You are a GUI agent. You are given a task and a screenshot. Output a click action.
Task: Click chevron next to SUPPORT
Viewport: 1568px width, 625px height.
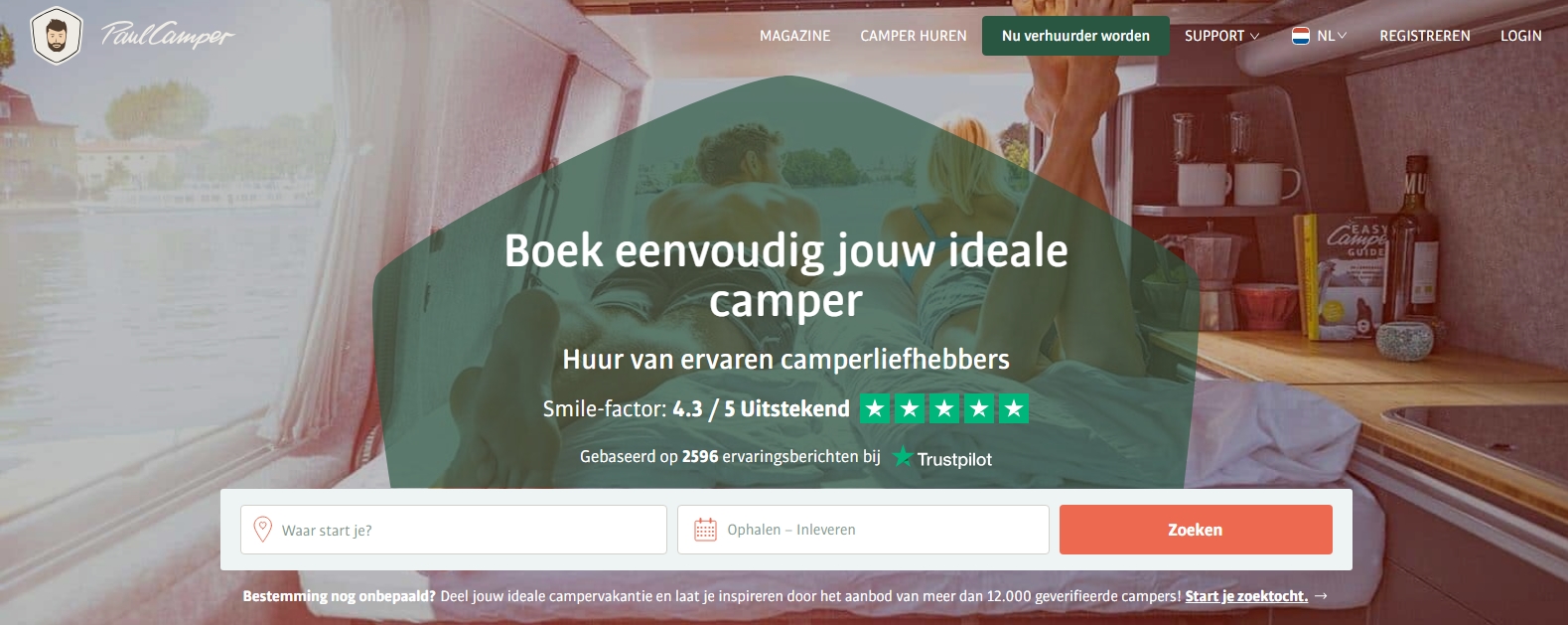1254,36
